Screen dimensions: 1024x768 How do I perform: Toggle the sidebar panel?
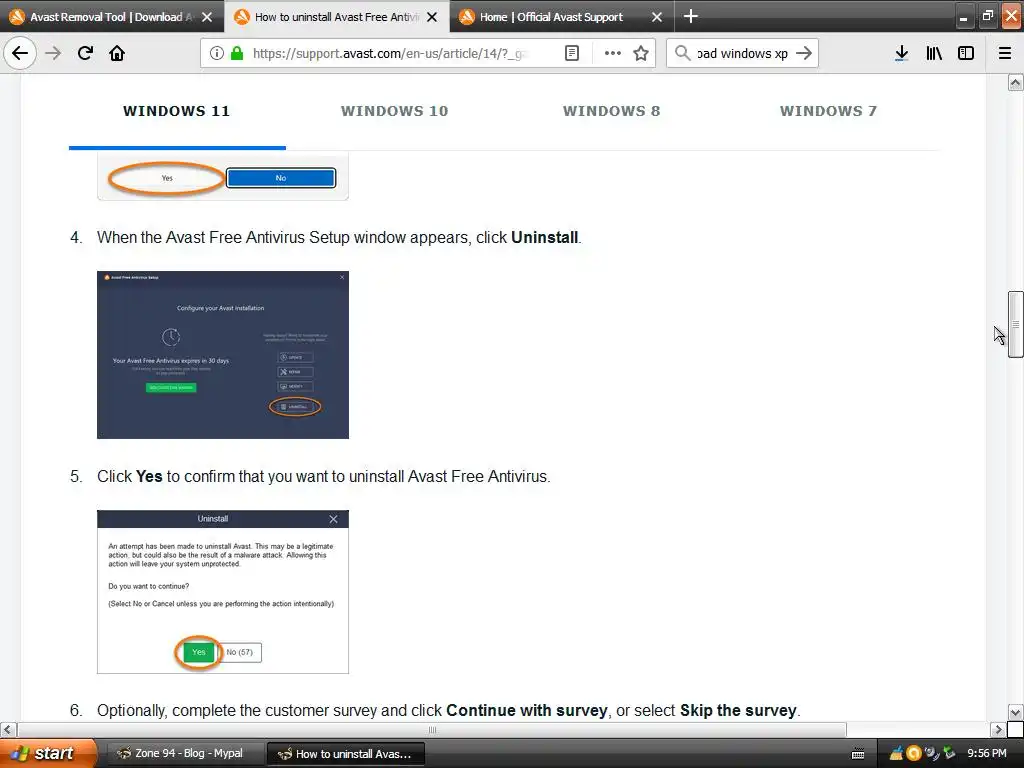pos(966,53)
